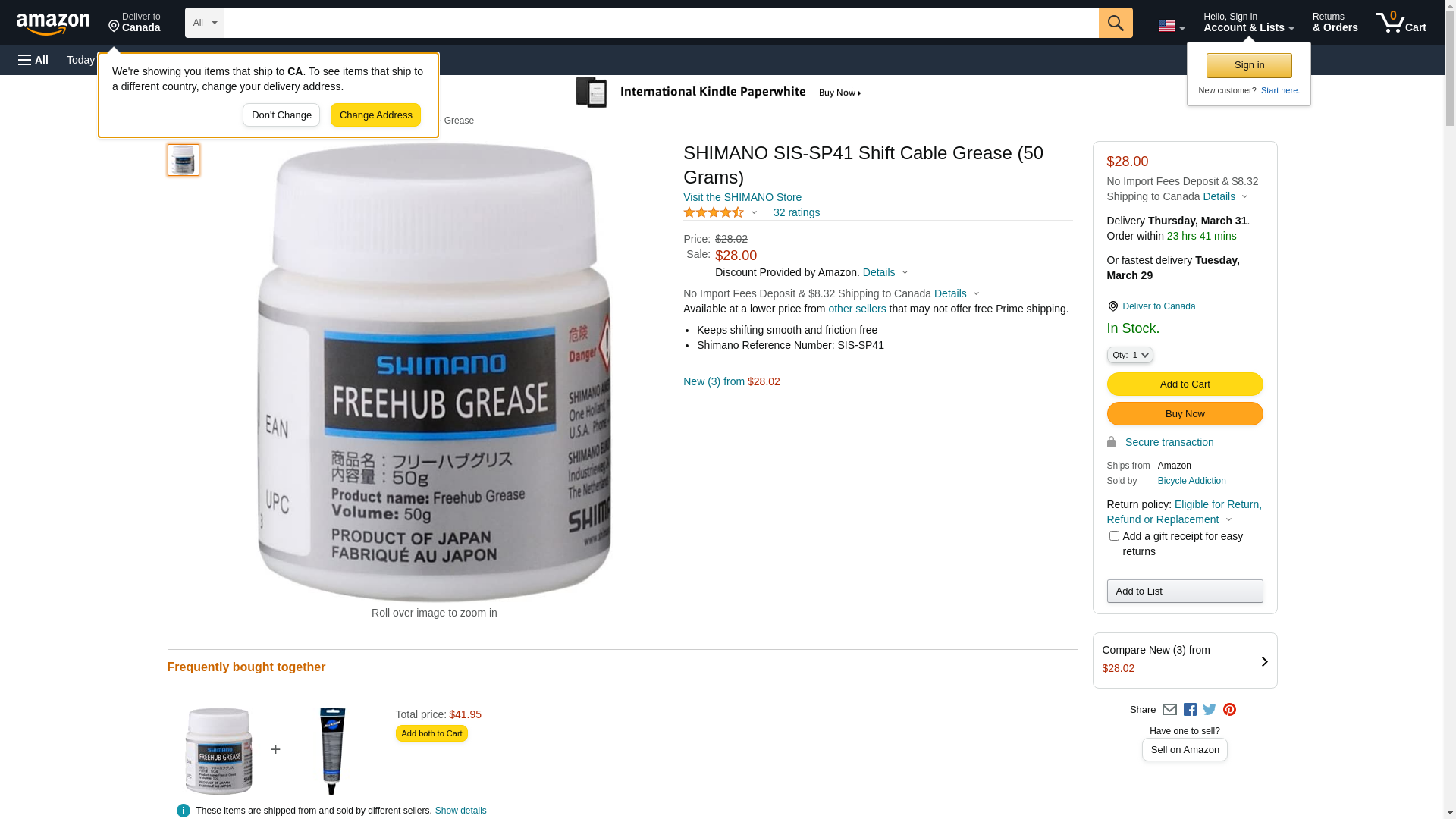Open the Visit the SHIMANO Store link
This screenshot has height=819, width=1456.
coord(742,197)
